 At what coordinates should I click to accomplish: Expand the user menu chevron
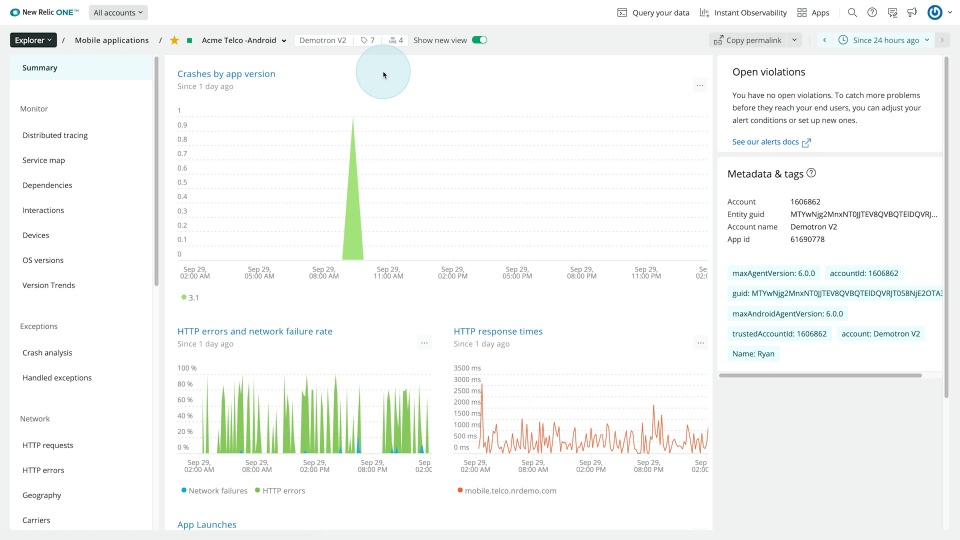[x=950, y=12]
